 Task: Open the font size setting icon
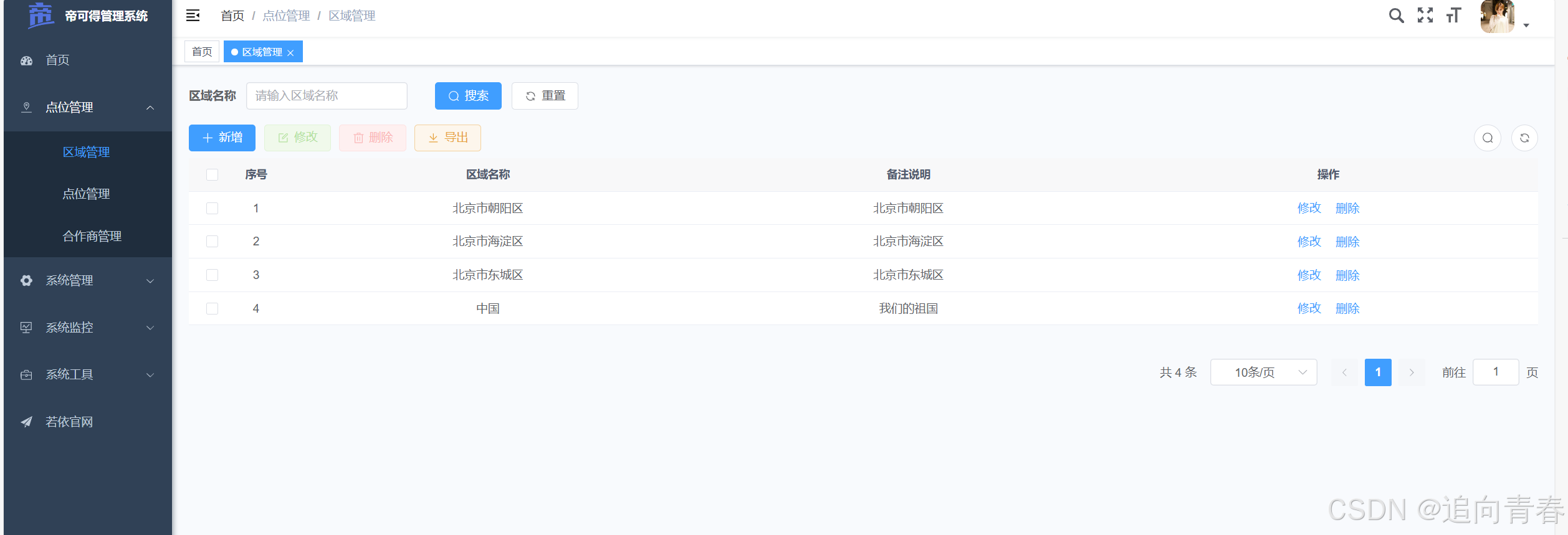pyautogui.click(x=1453, y=16)
